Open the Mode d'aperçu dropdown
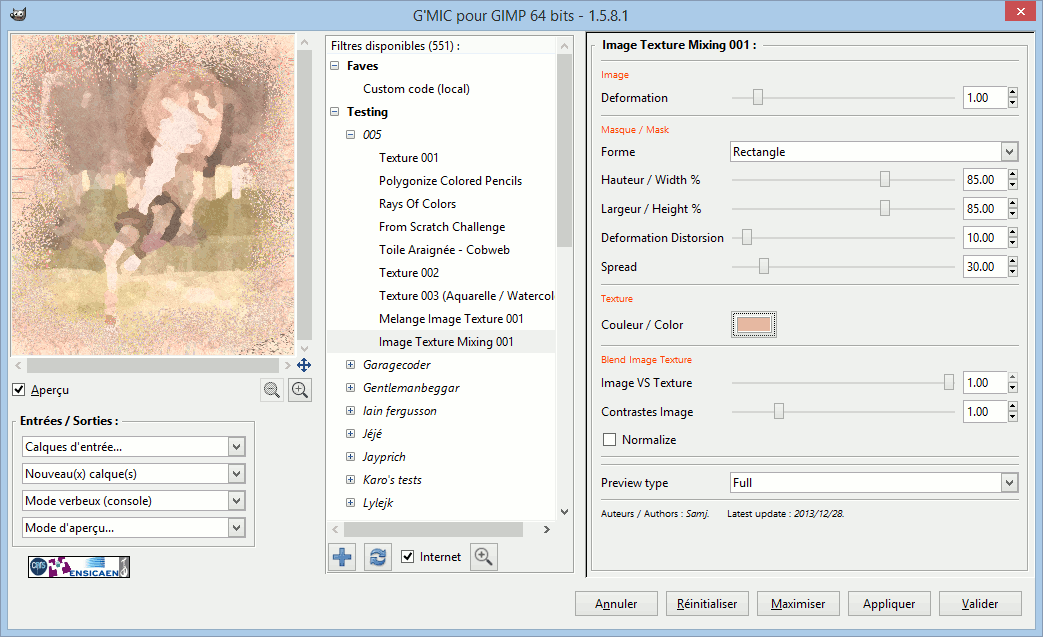The width and height of the screenshot is (1043, 637). point(134,528)
